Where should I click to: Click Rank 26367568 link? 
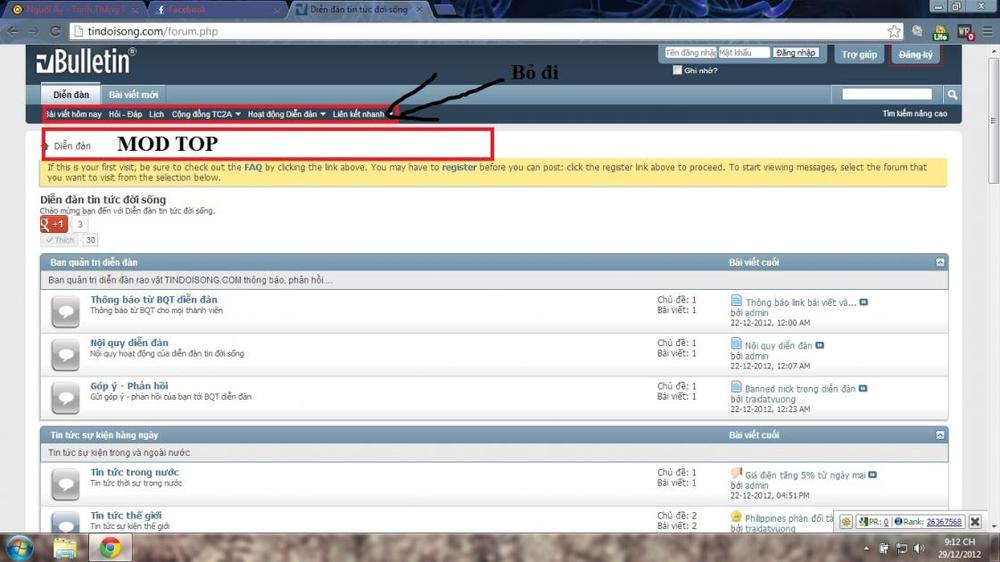coord(944,522)
